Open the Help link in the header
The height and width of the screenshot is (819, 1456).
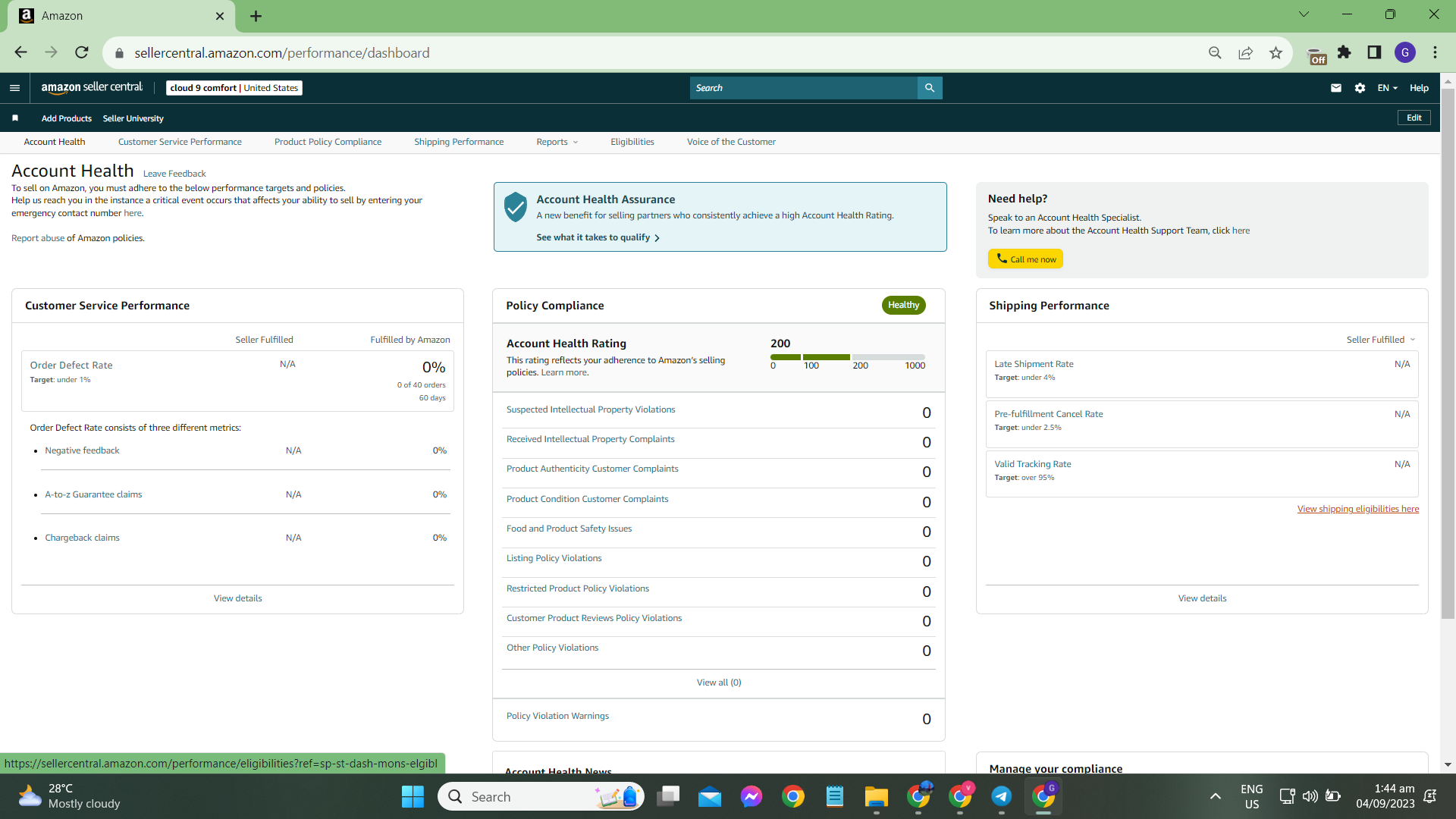point(1419,88)
